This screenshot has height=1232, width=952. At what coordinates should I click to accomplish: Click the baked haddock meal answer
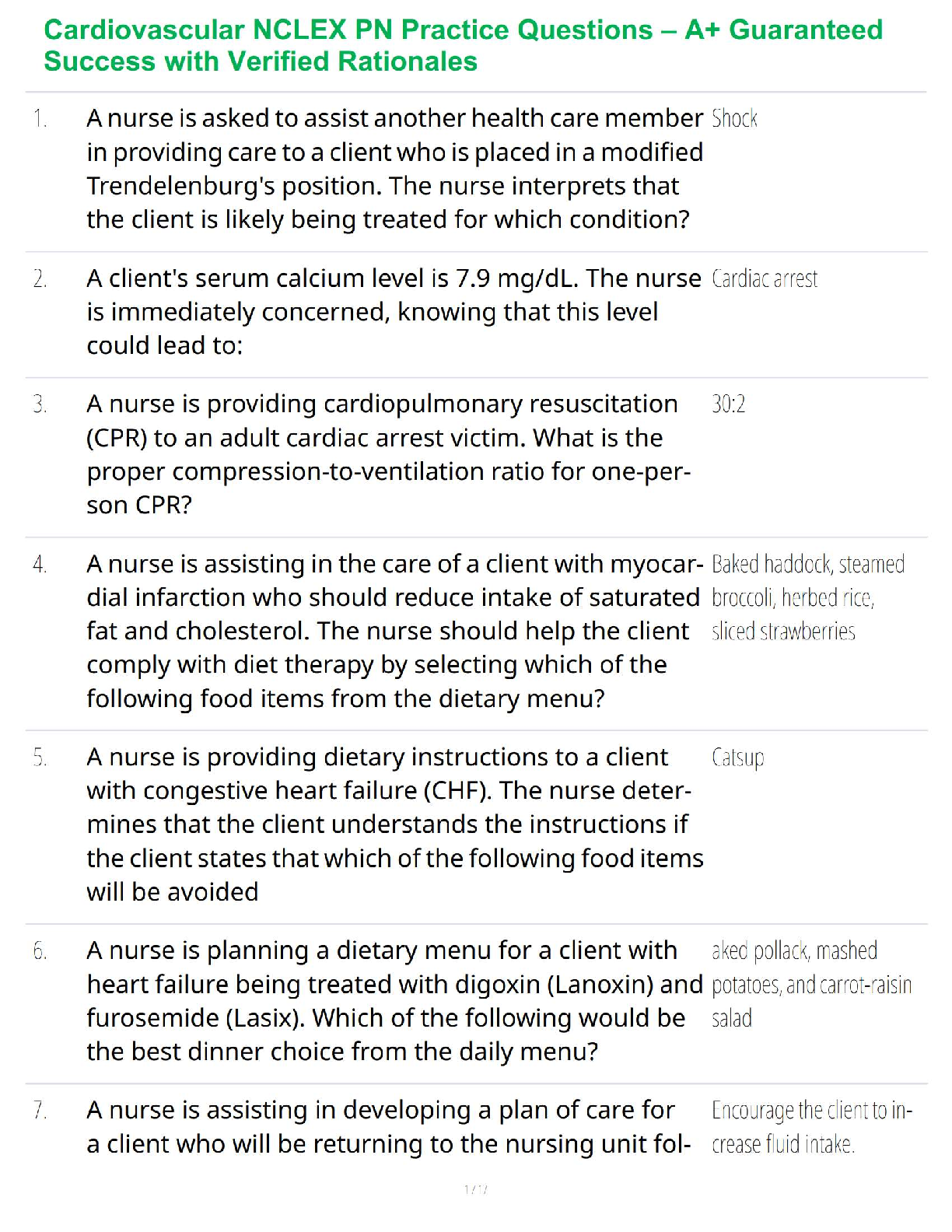pyautogui.click(x=807, y=597)
